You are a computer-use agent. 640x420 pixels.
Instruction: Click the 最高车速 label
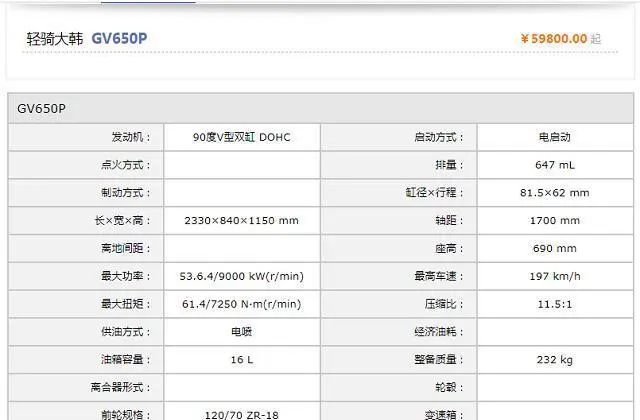(439, 276)
